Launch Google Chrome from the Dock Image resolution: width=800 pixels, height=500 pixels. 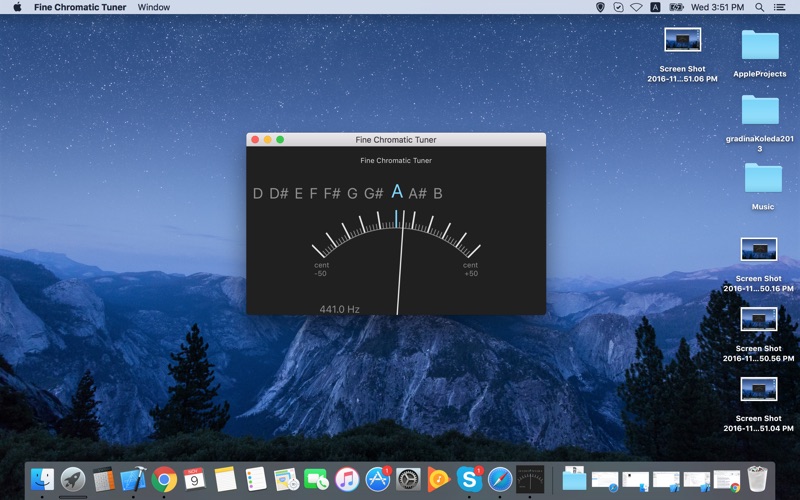(x=164, y=480)
